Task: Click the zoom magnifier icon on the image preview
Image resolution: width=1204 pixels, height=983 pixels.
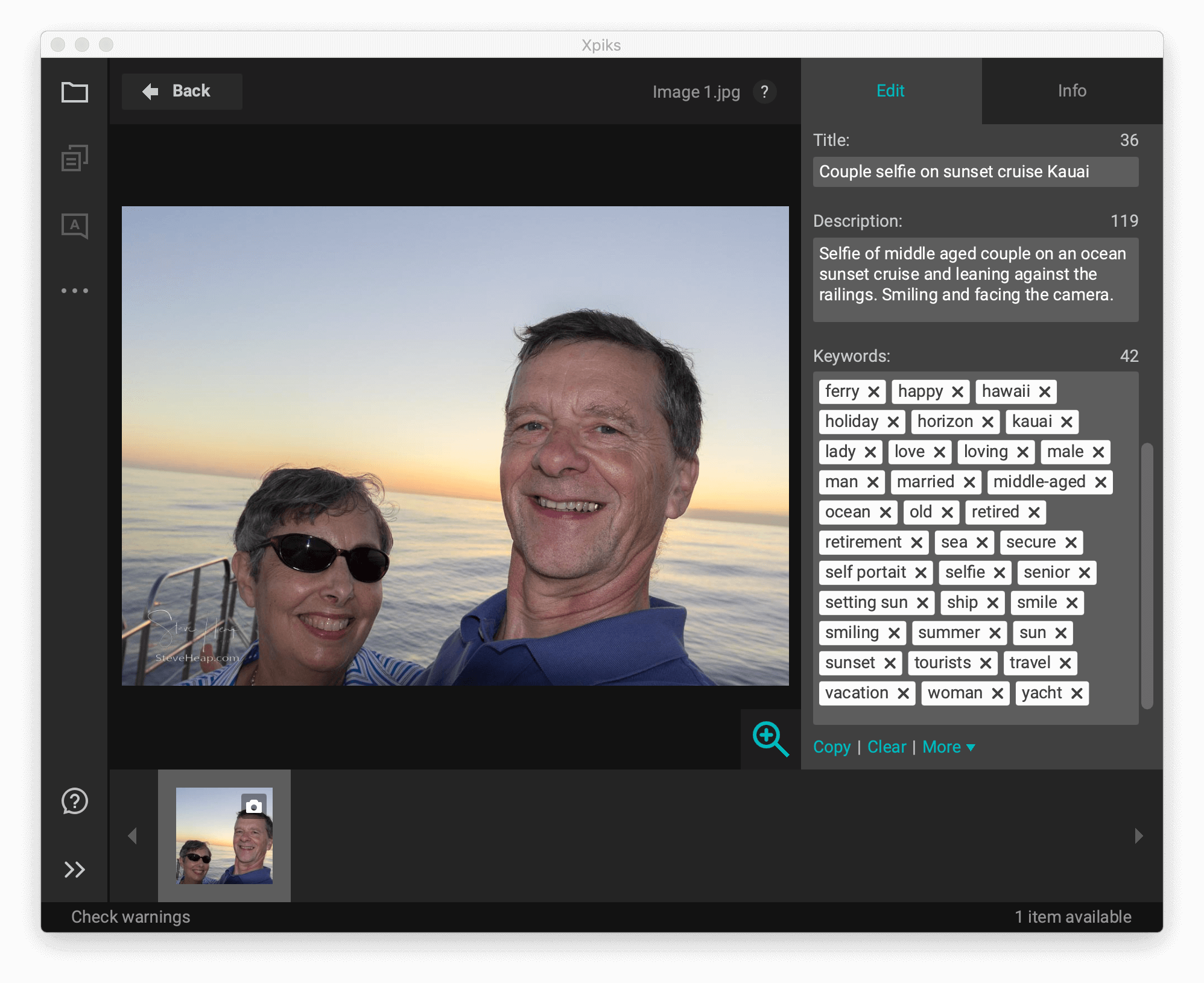Action: (767, 738)
